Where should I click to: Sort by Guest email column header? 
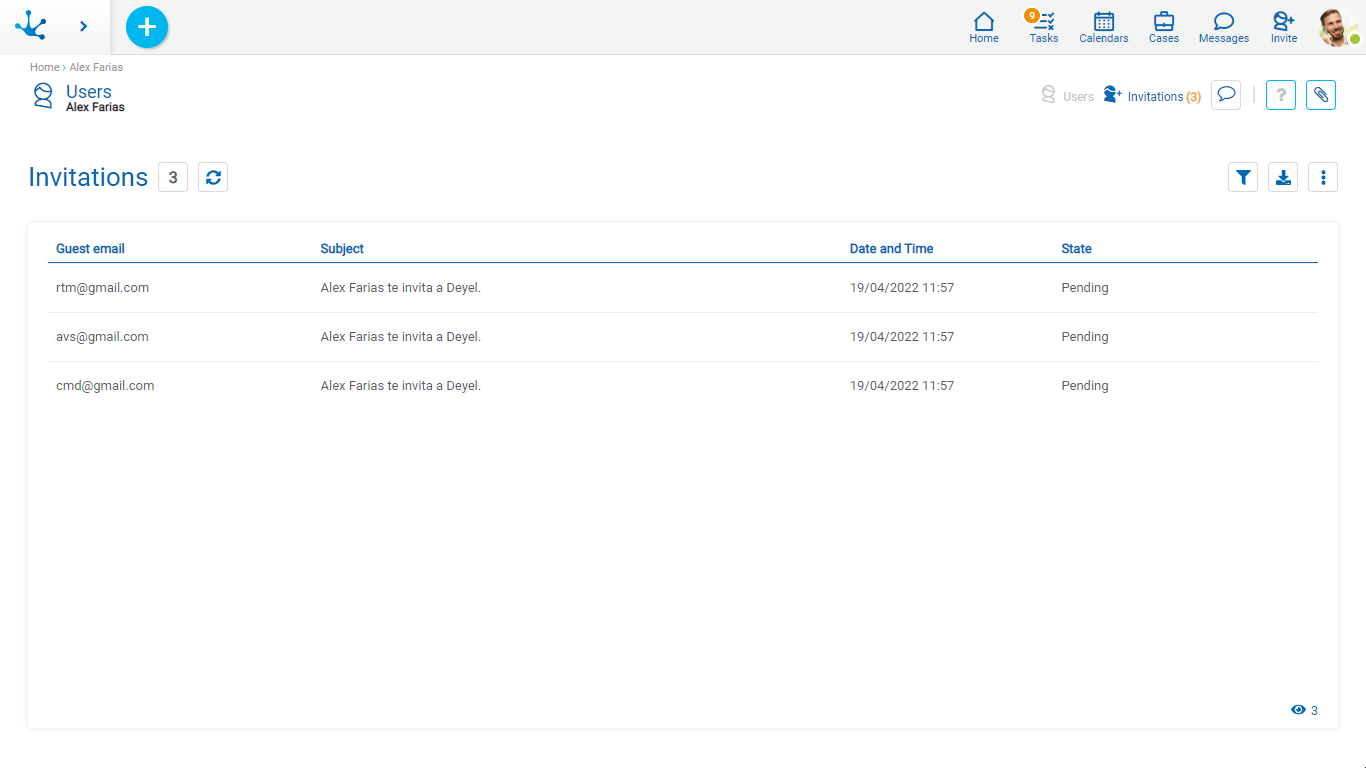tap(90, 248)
